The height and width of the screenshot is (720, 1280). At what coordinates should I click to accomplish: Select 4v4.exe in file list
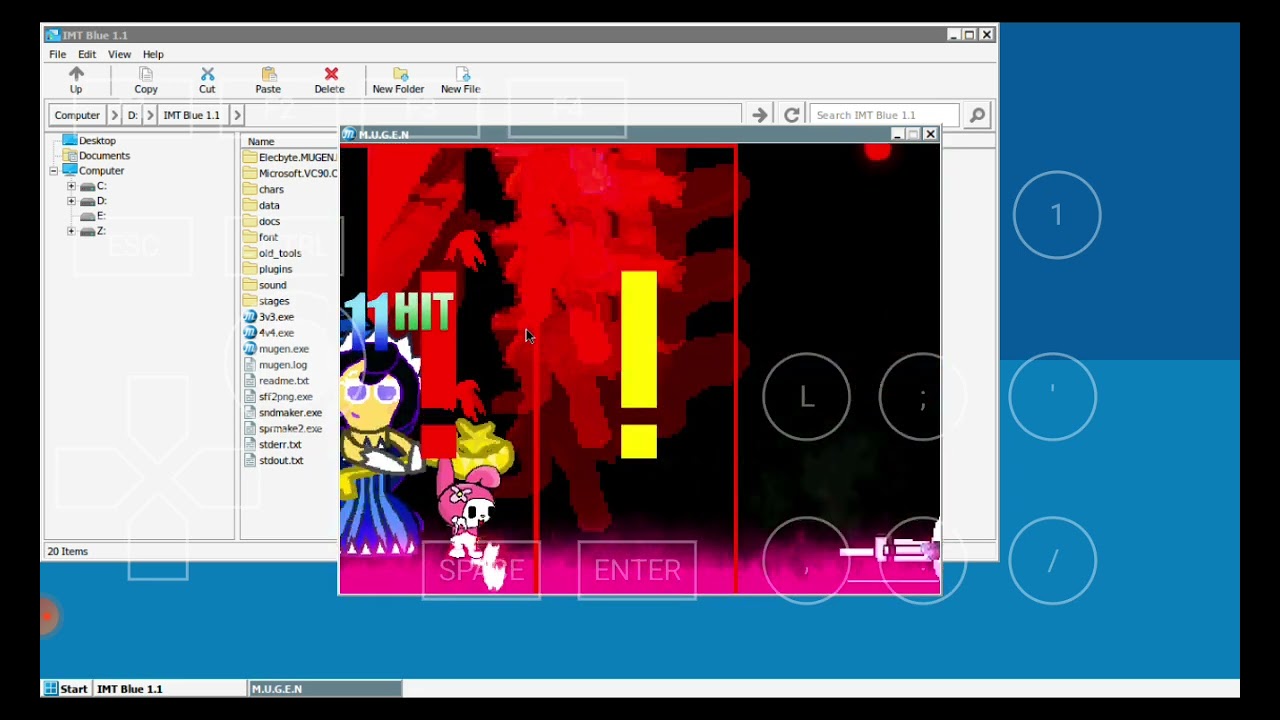click(269, 333)
